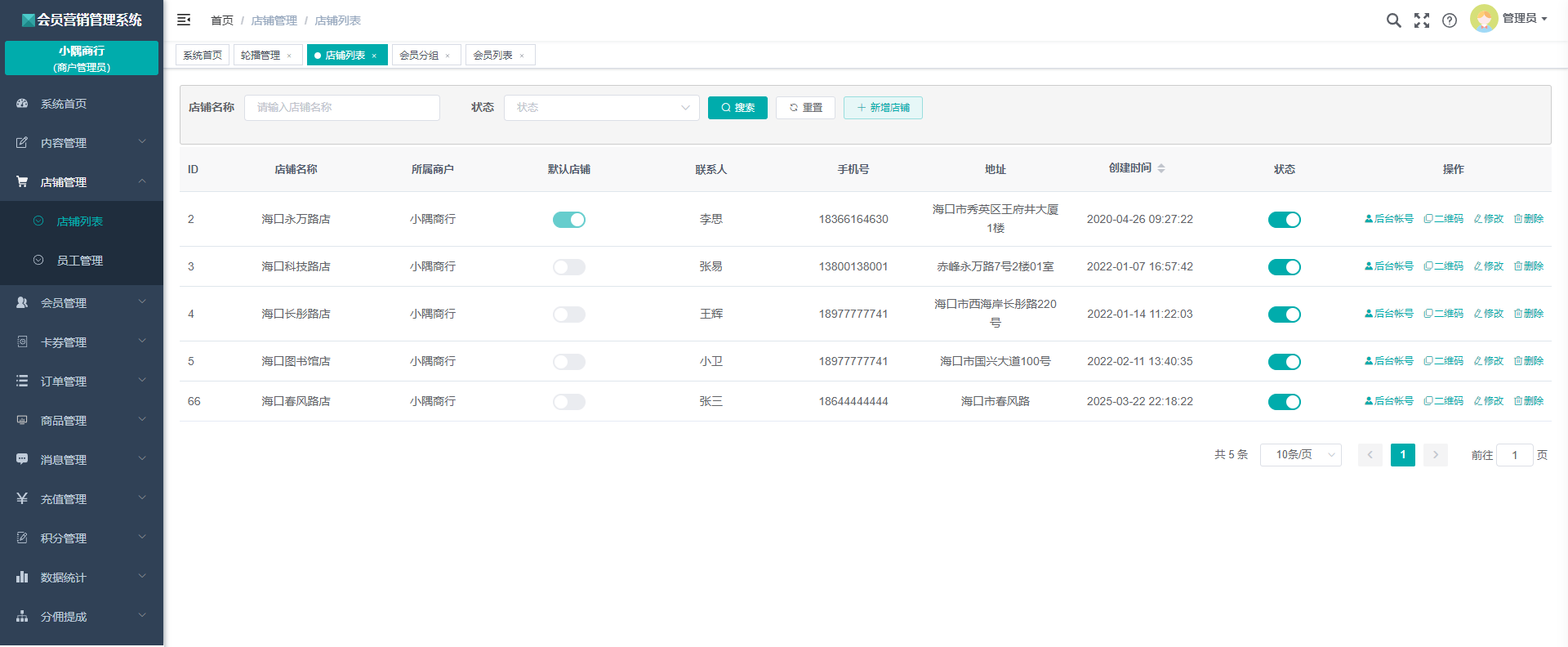
Task: Close the 店铺列表 tab with its x
Action: point(374,56)
